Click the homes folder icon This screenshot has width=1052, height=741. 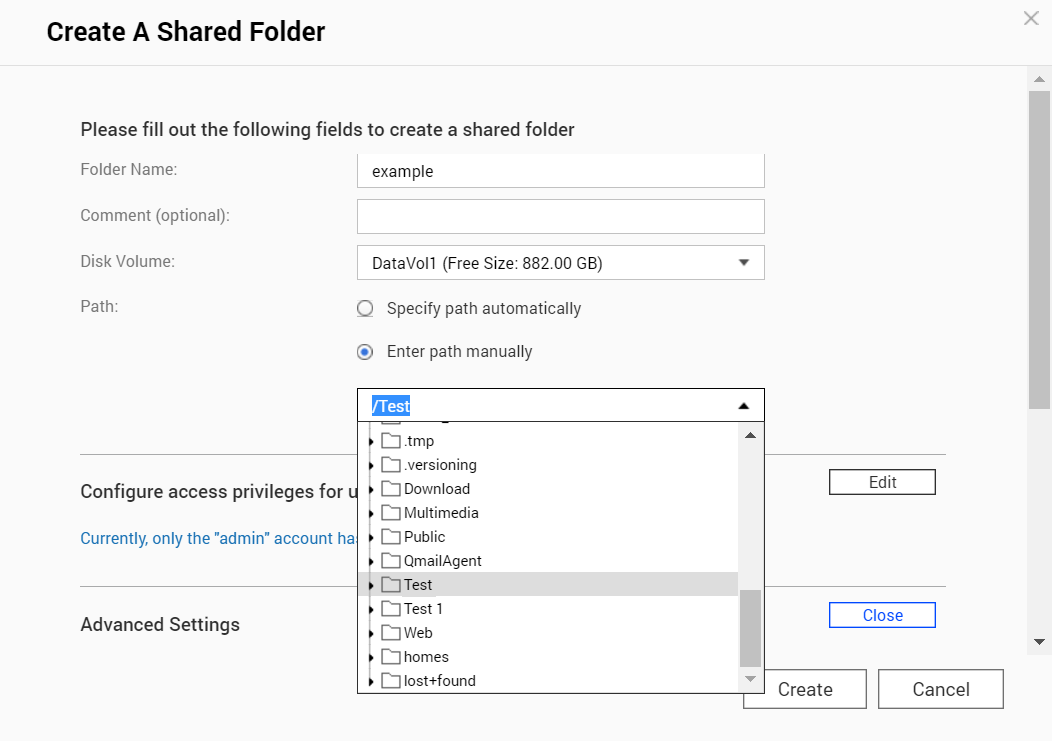pos(390,657)
